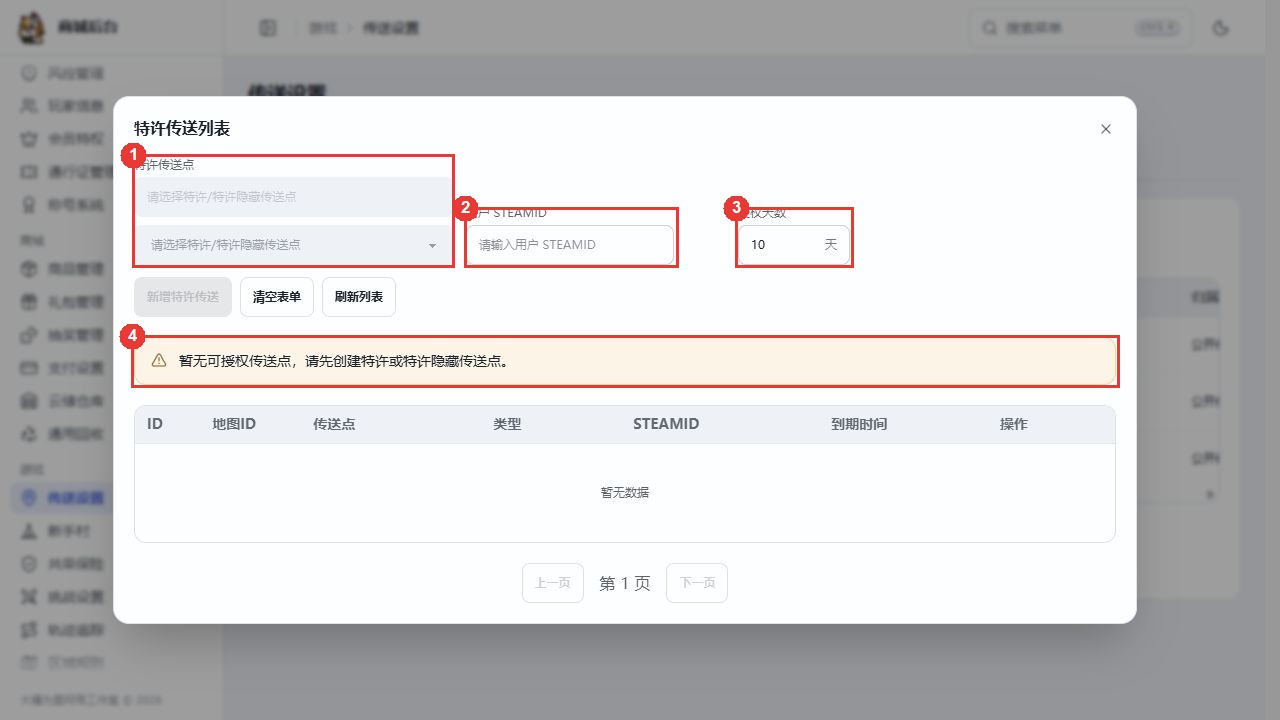Click the 传送点 column header
The width and height of the screenshot is (1280, 720).
(x=334, y=424)
